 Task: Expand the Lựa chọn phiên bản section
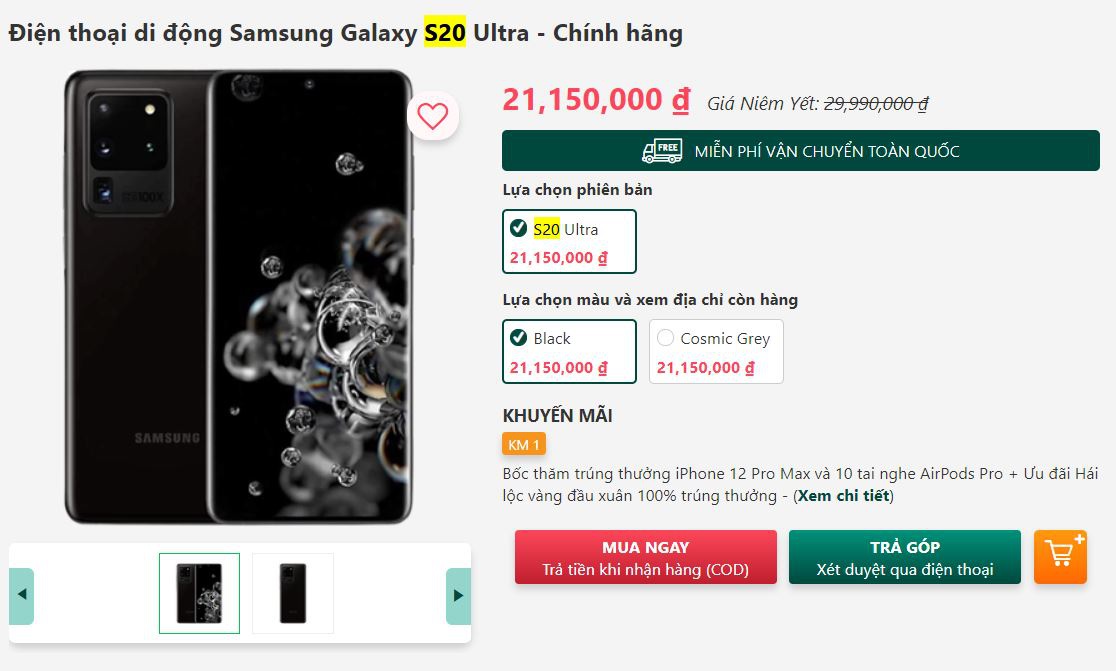click(x=576, y=189)
